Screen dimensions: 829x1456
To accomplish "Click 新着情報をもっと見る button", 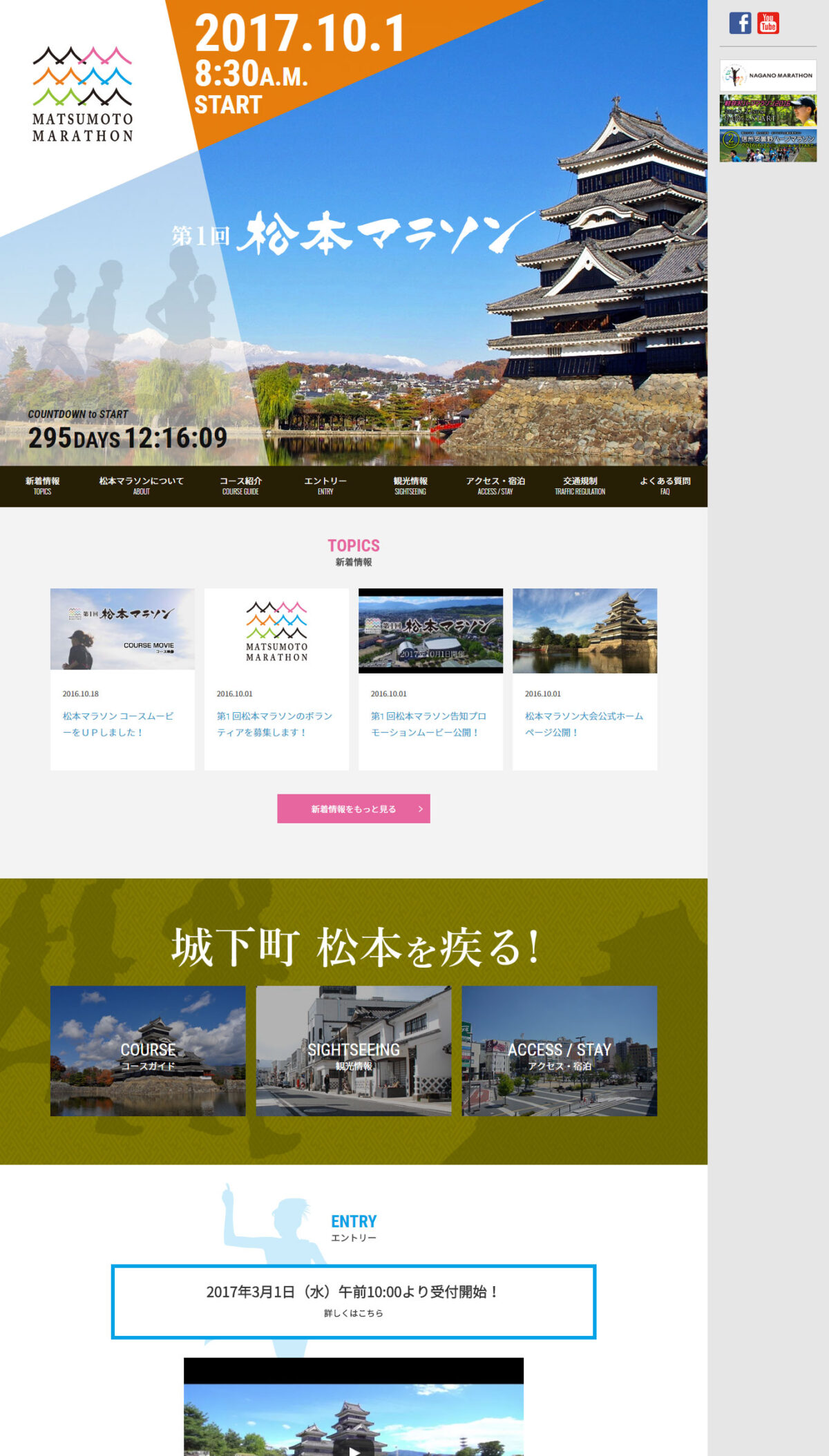I will (354, 809).
